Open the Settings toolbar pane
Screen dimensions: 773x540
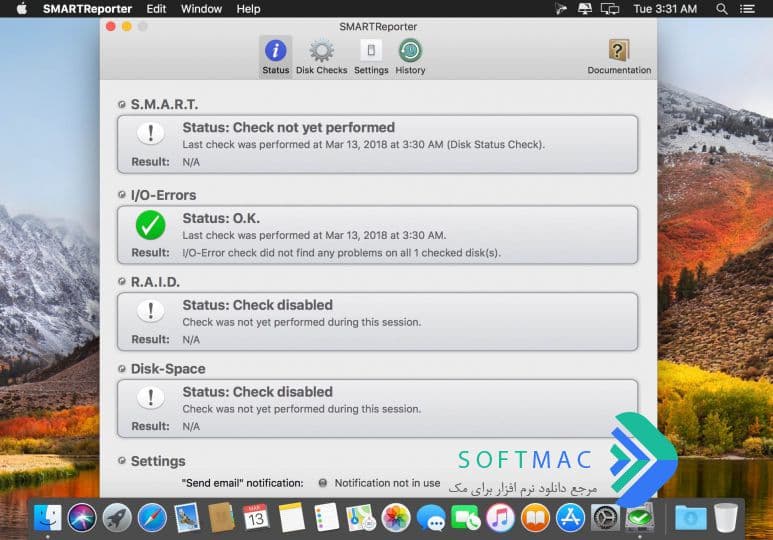(x=371, y=56)
